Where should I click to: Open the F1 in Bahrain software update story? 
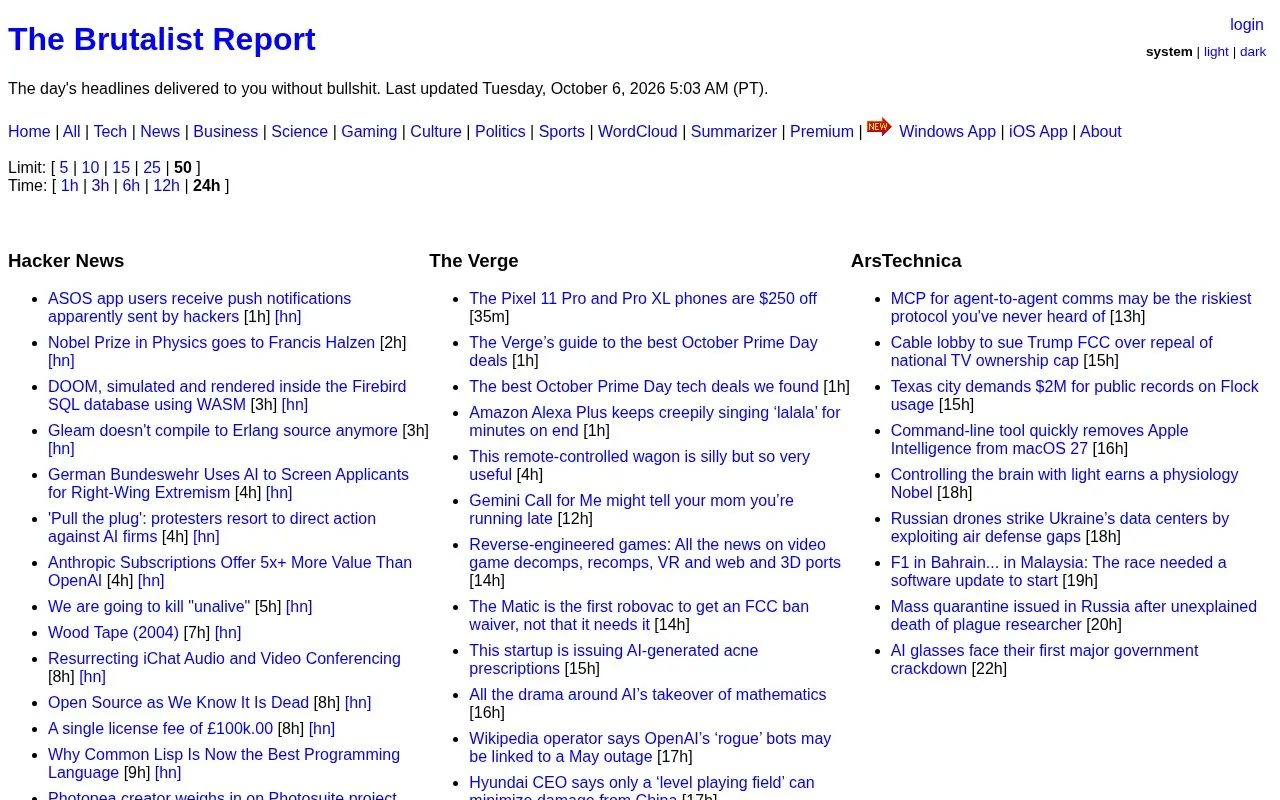1058,572
